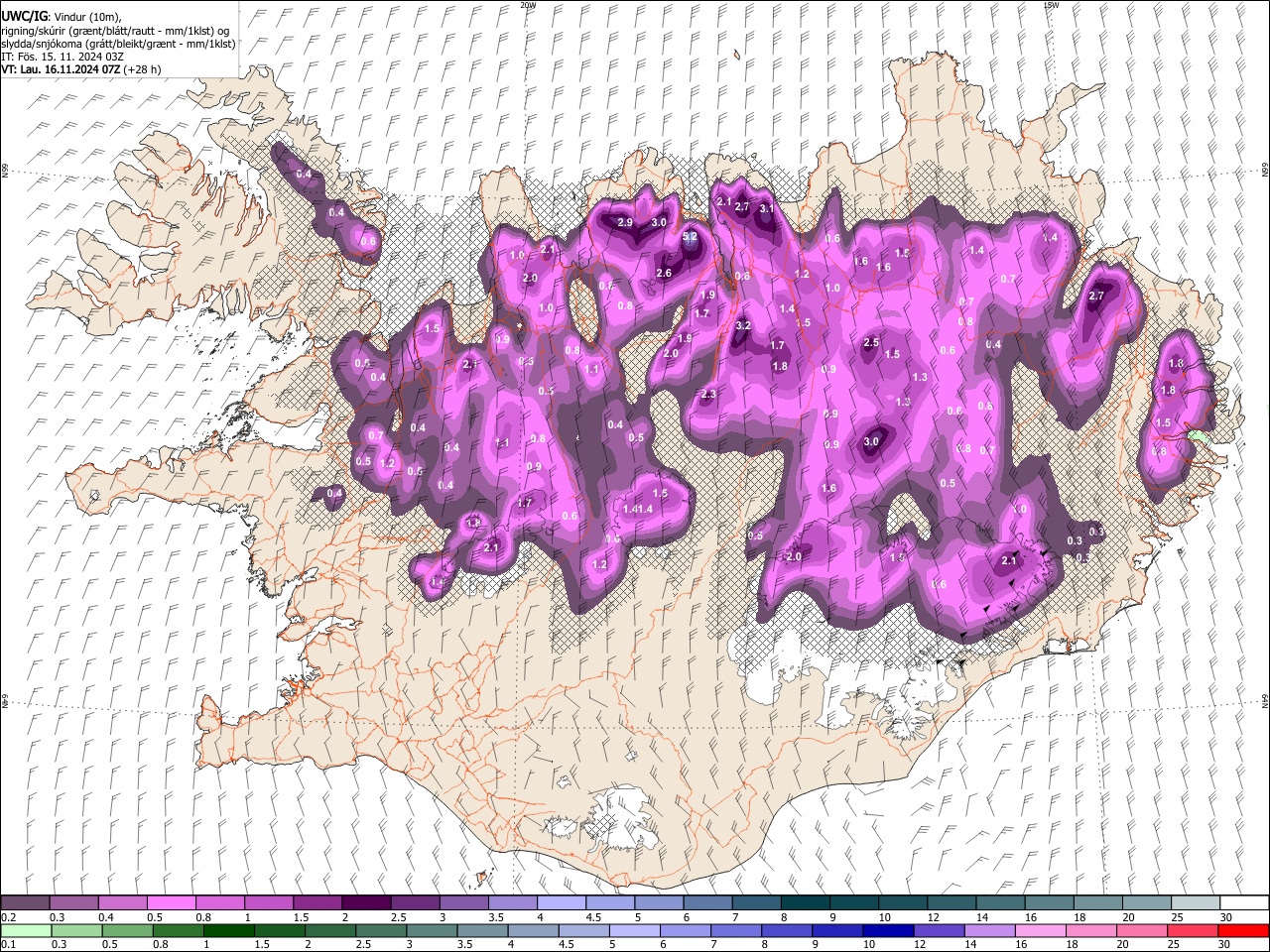Click the deep blue 10–12 rain legend swatch
This screenshot has height=952, width=1270.
click(x=887, y=930)
